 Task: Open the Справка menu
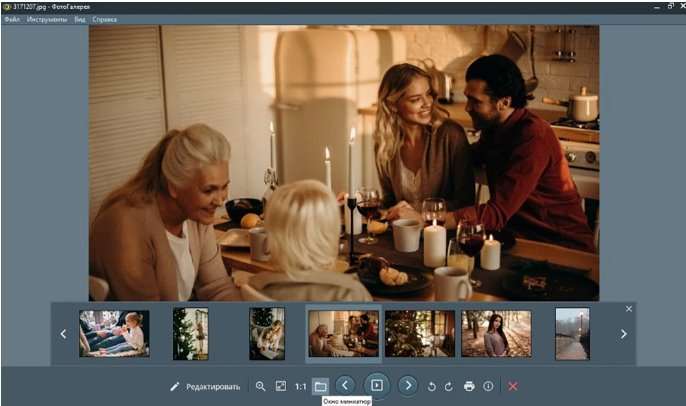click(104, 19)
